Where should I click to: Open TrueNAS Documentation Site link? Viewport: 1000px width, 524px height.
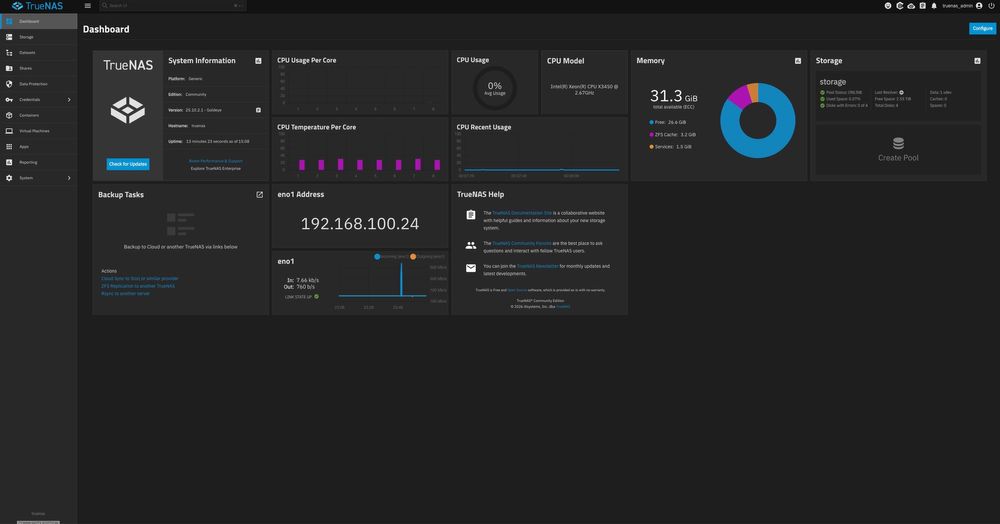pos(522,213)
